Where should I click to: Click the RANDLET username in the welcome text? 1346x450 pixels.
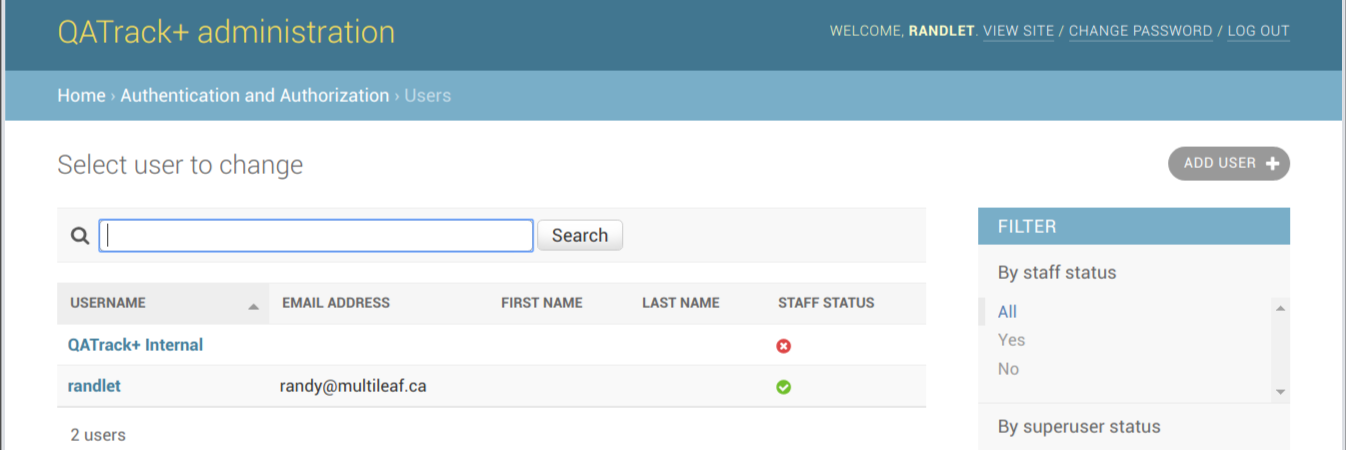[940, 31]
